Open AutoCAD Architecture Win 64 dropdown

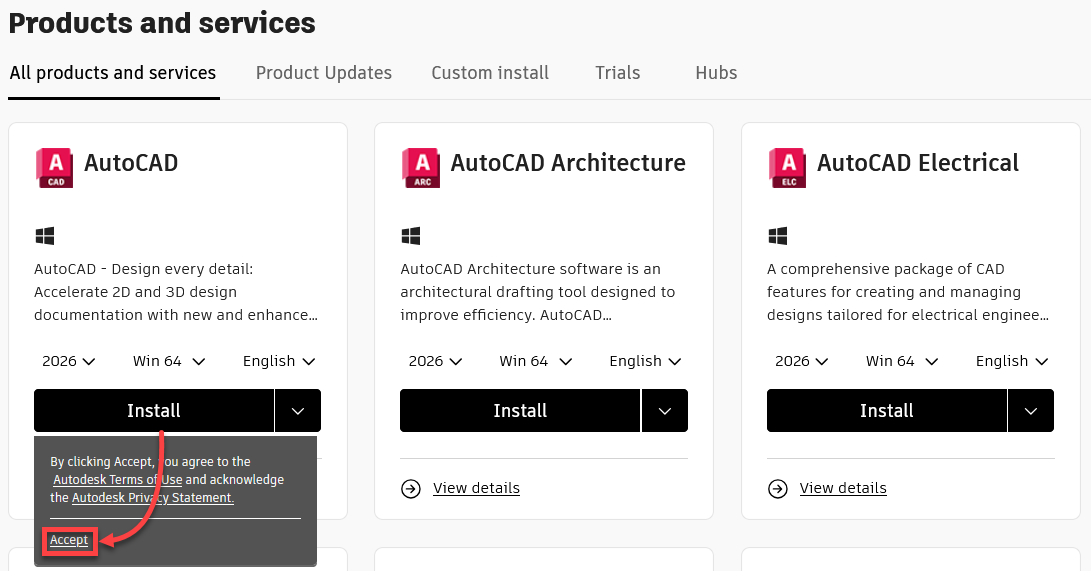(535, 361)
